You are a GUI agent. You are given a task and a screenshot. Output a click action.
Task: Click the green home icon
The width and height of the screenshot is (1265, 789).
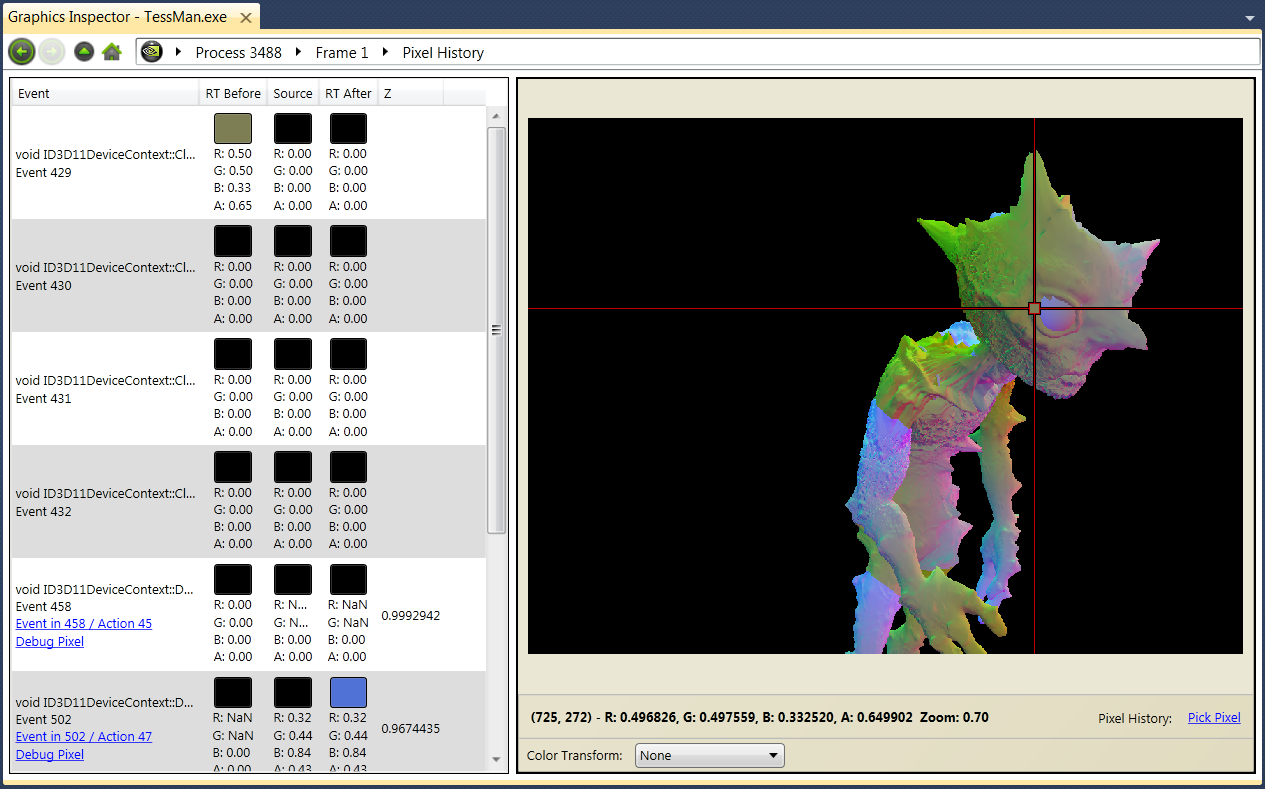[x=112, y=52]
